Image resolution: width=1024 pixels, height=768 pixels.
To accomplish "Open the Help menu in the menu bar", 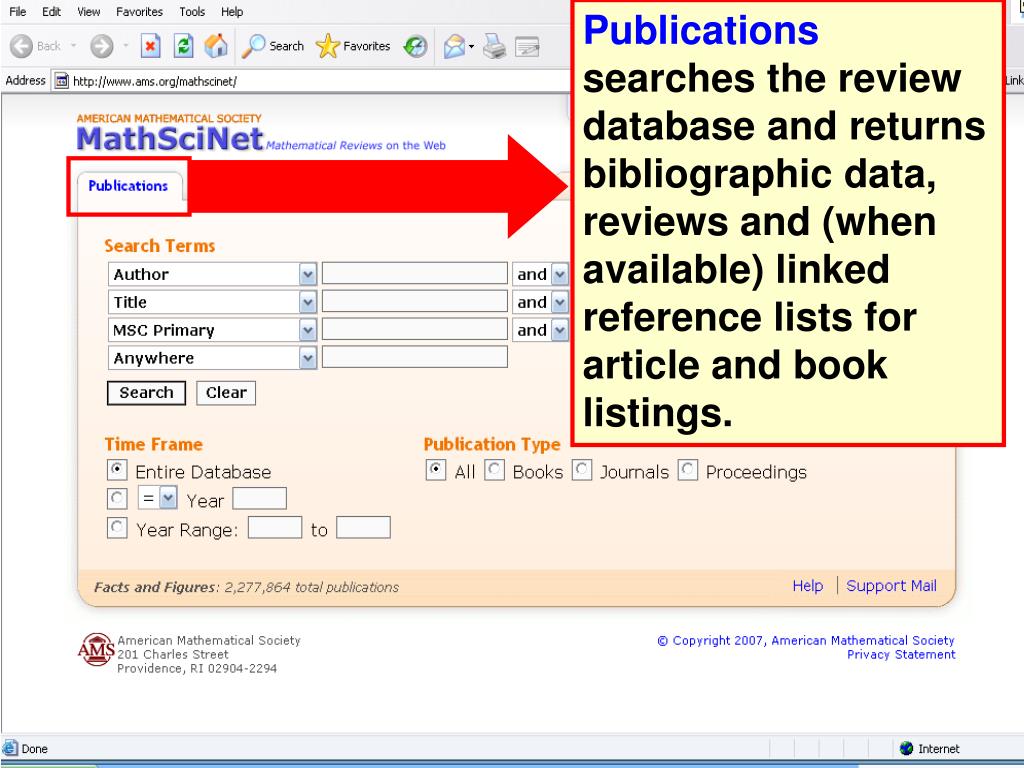I will tap(232, 12).
